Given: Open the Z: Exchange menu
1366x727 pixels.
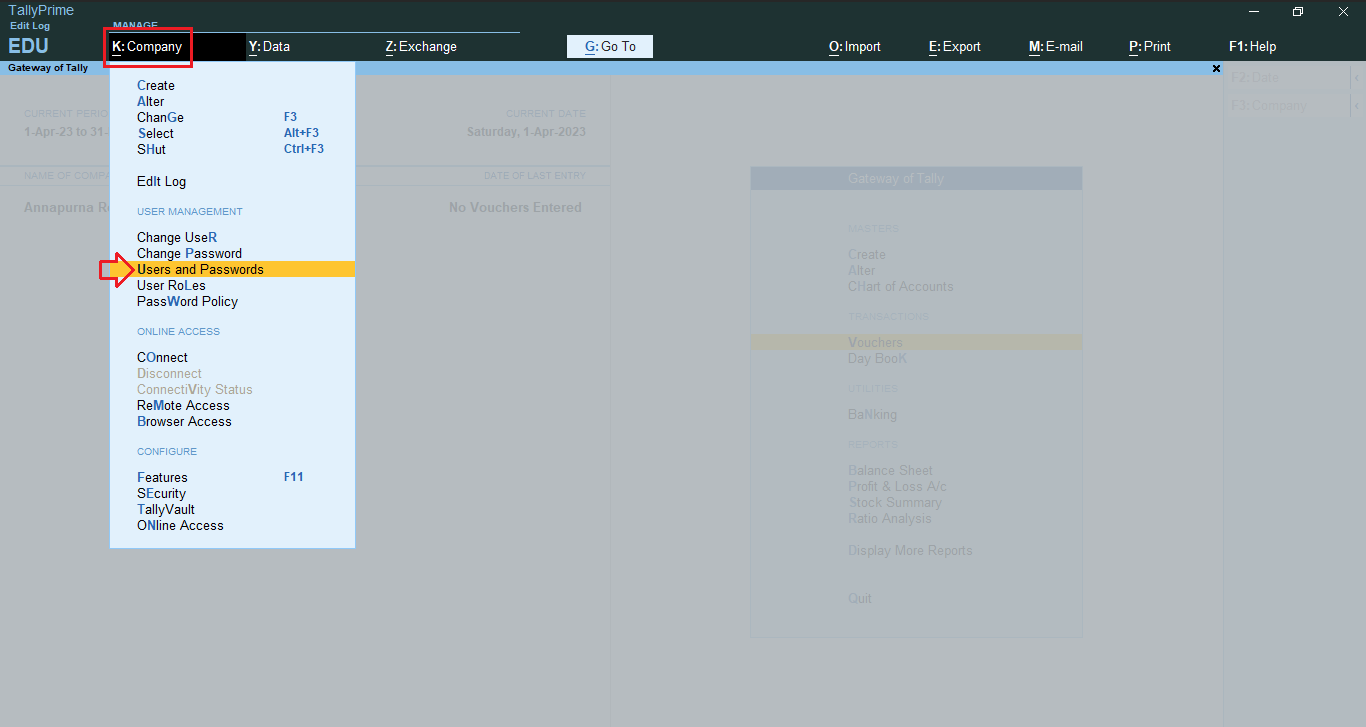Looking at the screenshot, I should (x=421, y=46).
